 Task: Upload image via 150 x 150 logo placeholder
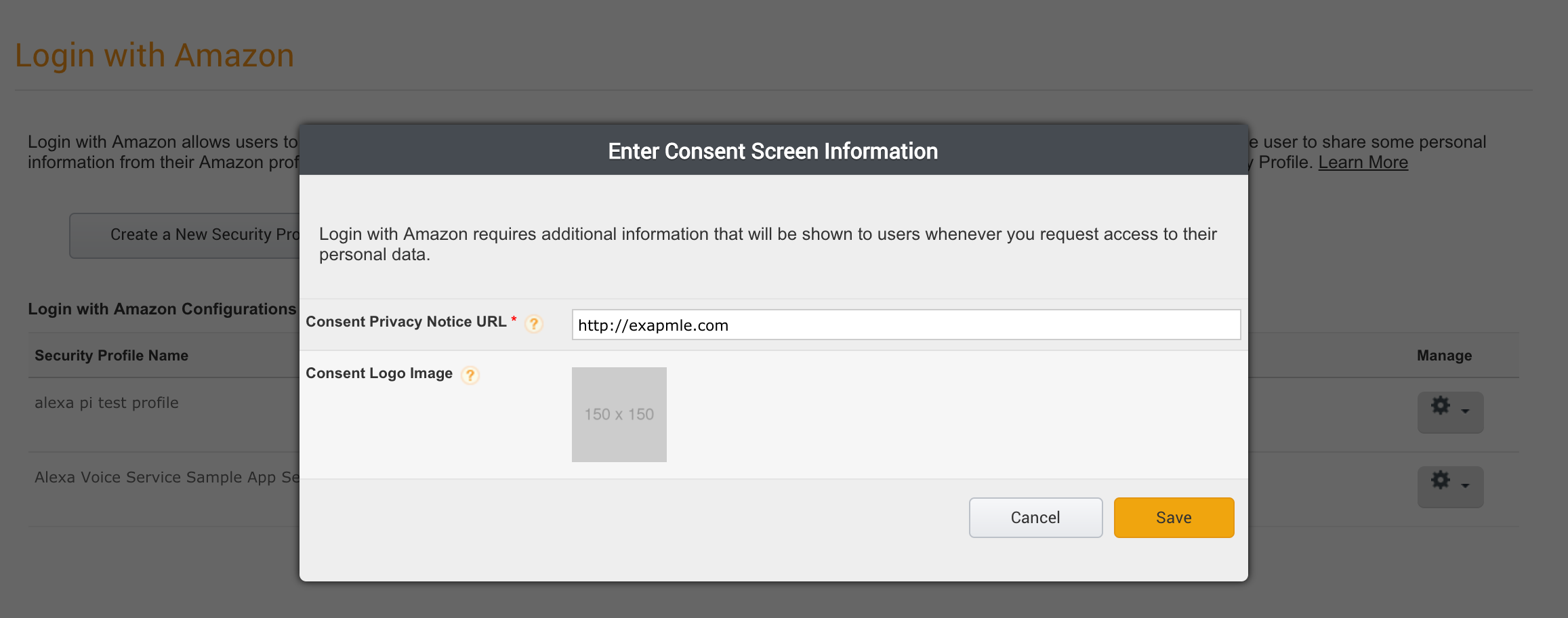point(619,415)
